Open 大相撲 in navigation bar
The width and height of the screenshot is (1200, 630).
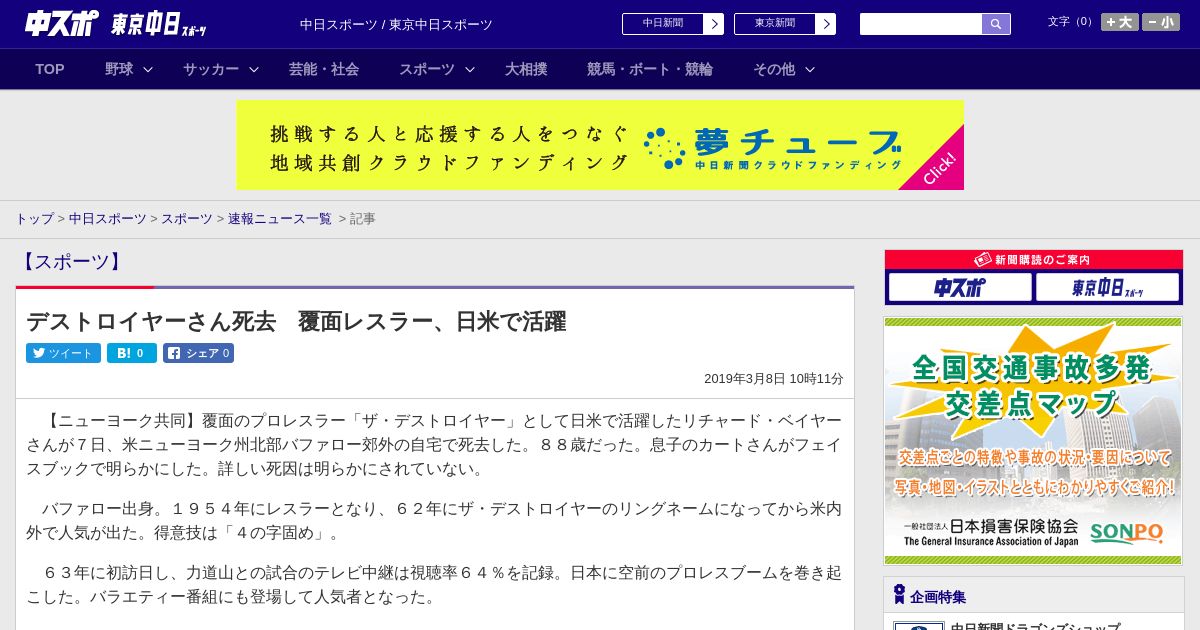(526, 69)
